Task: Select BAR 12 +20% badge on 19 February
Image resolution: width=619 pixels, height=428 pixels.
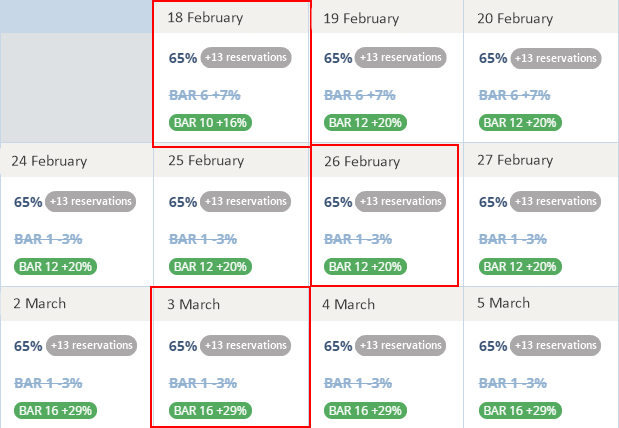Action: 365,123
